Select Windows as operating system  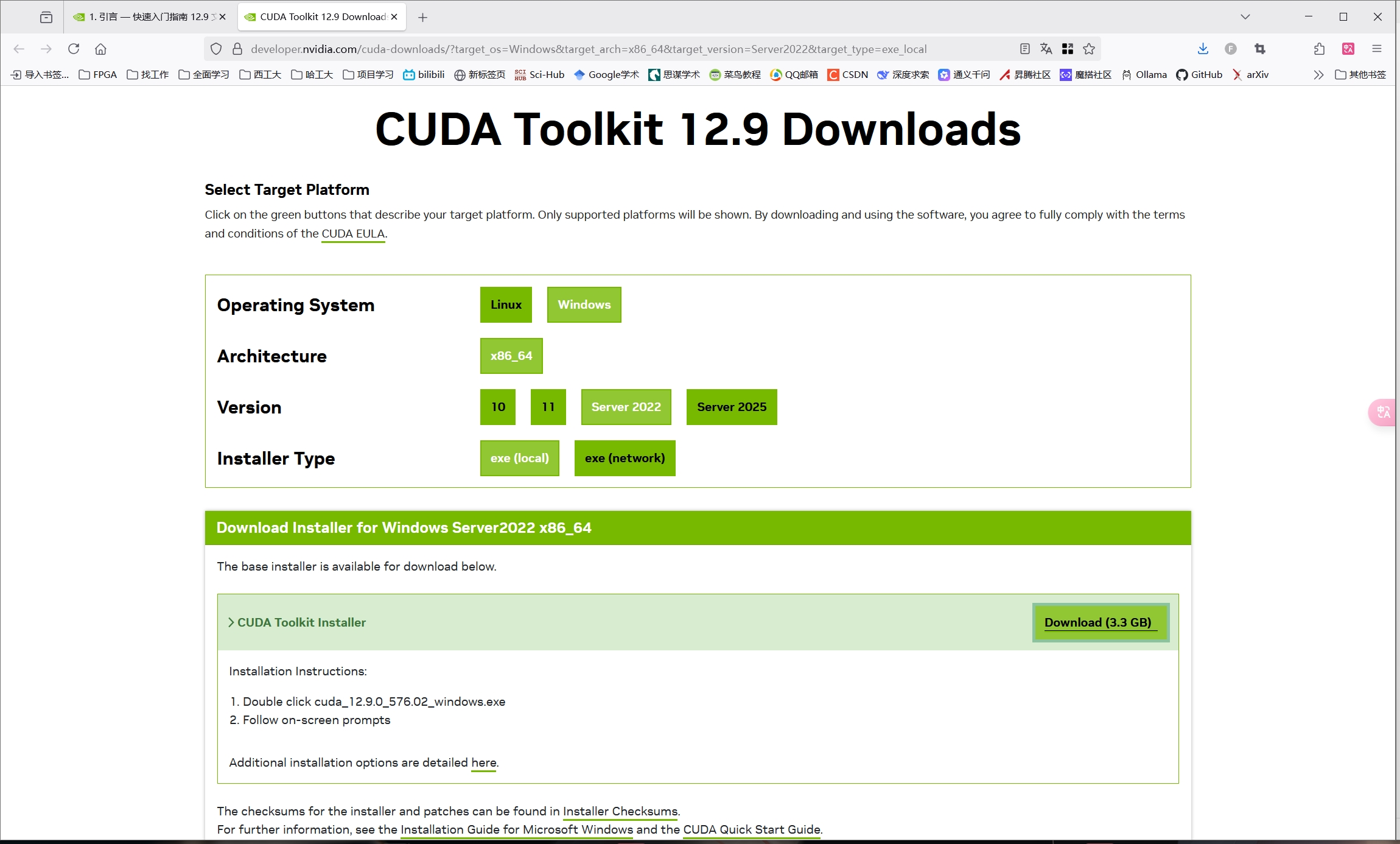click(584, 304)
